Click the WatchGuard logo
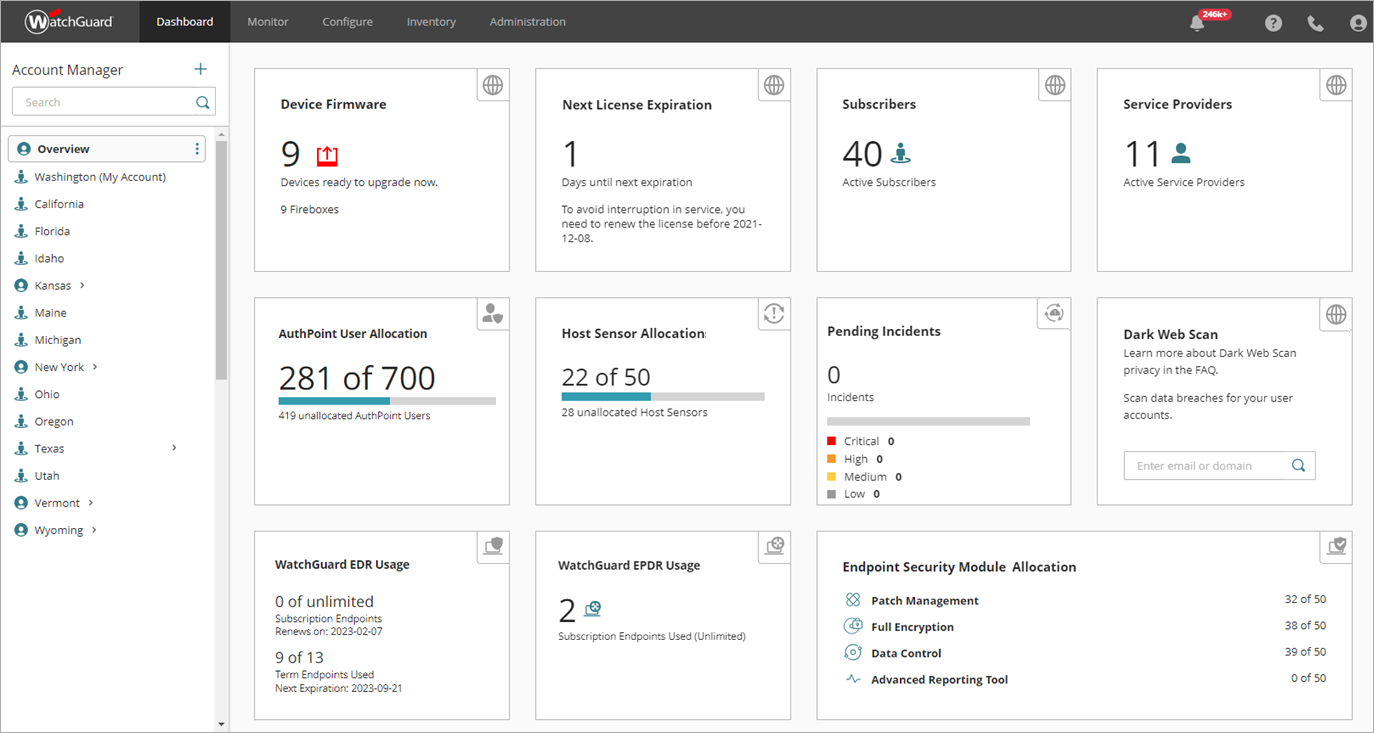 [x=69, y=21]
